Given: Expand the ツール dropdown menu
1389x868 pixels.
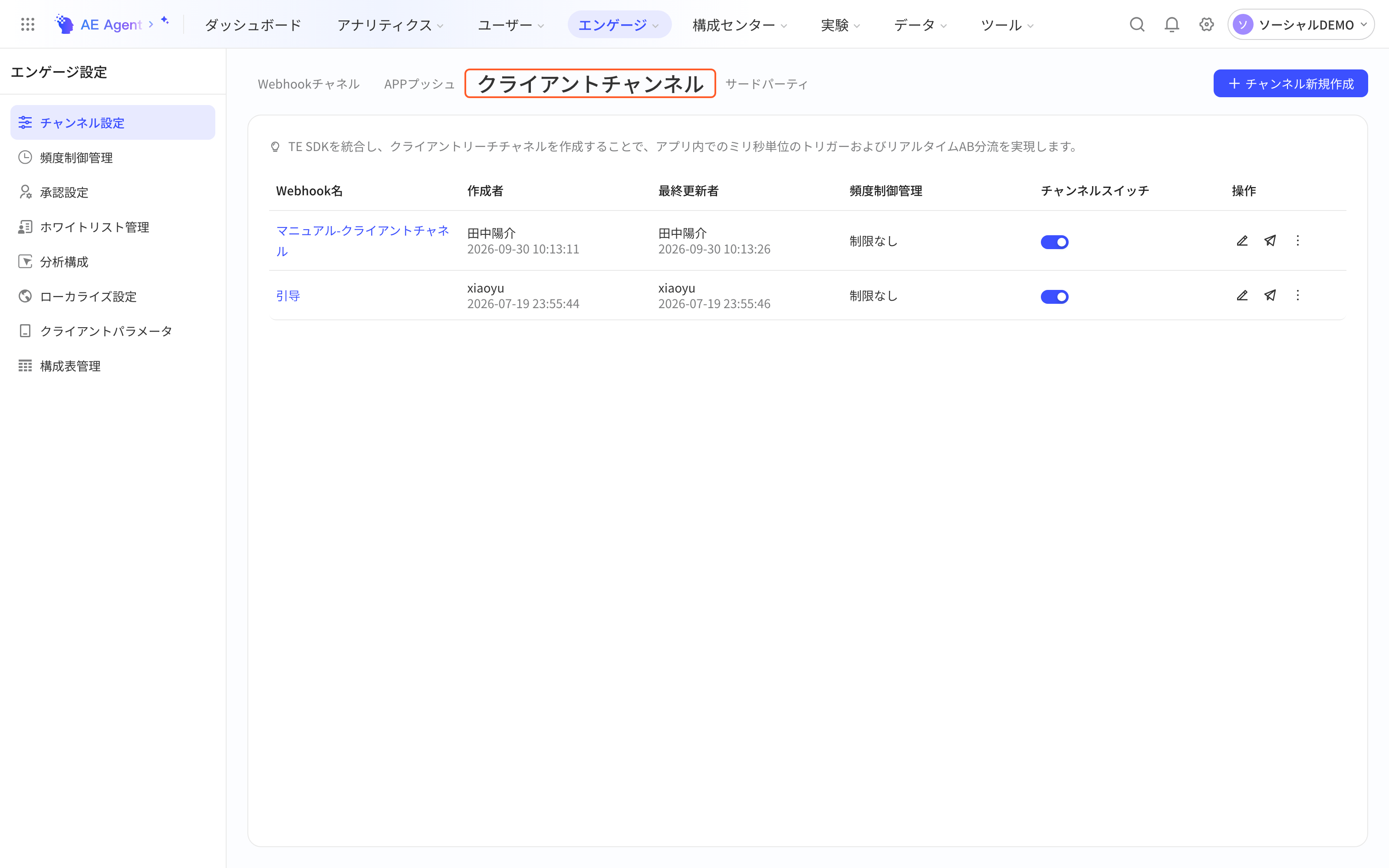Looking at the screenshot, I should coord(1007,25).
